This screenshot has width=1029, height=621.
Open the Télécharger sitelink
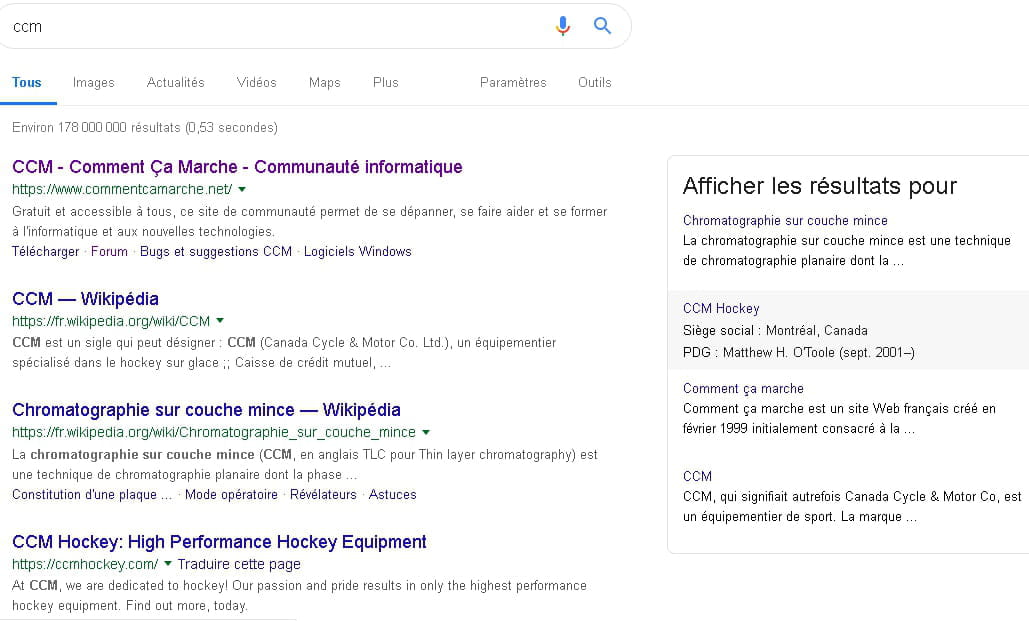coord(45,251)
